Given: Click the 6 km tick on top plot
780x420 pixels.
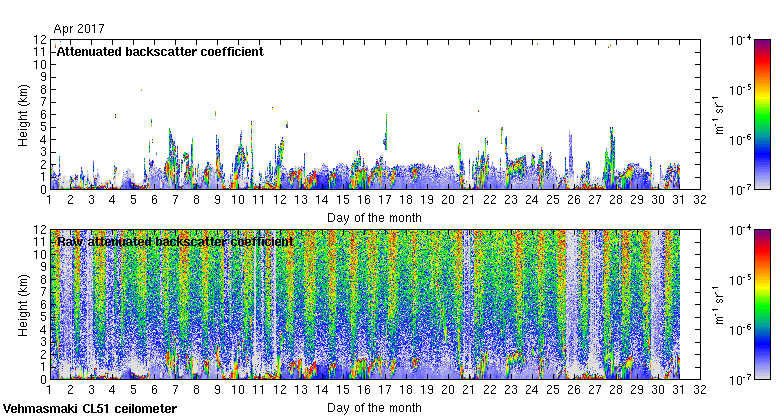Looking at the screenshot, I should click(43, 114).
